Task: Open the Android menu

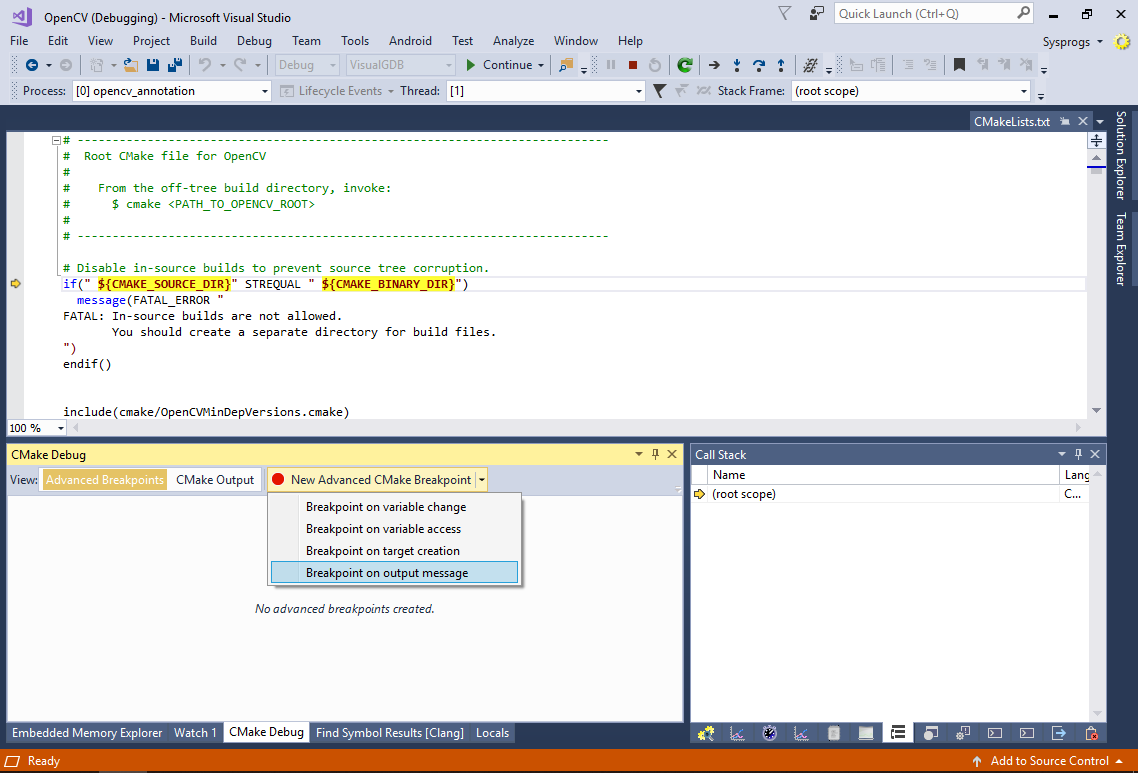Action: coord(410,41)
